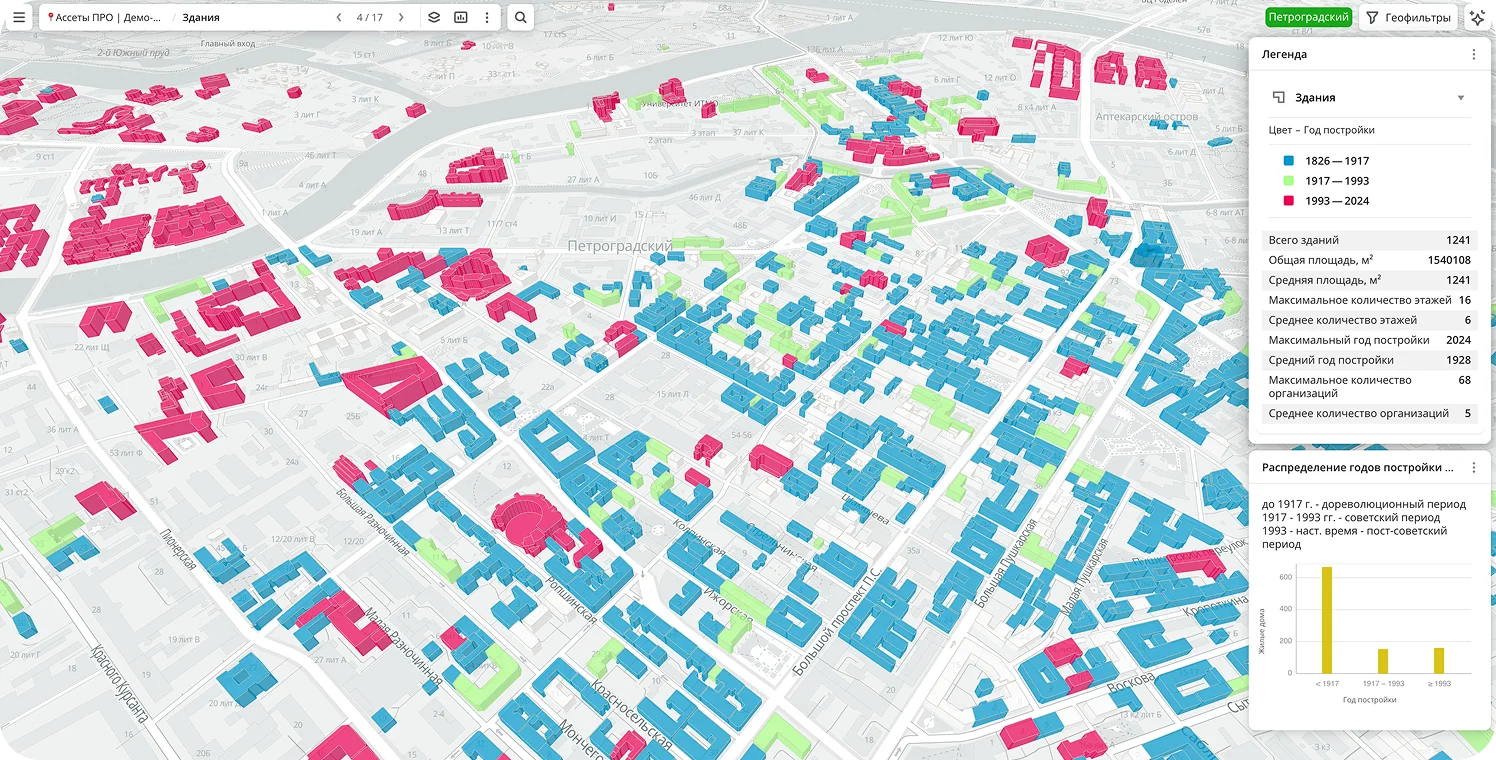
Task: Open Легенда panel three-dot options
Action: (1473, 55)
